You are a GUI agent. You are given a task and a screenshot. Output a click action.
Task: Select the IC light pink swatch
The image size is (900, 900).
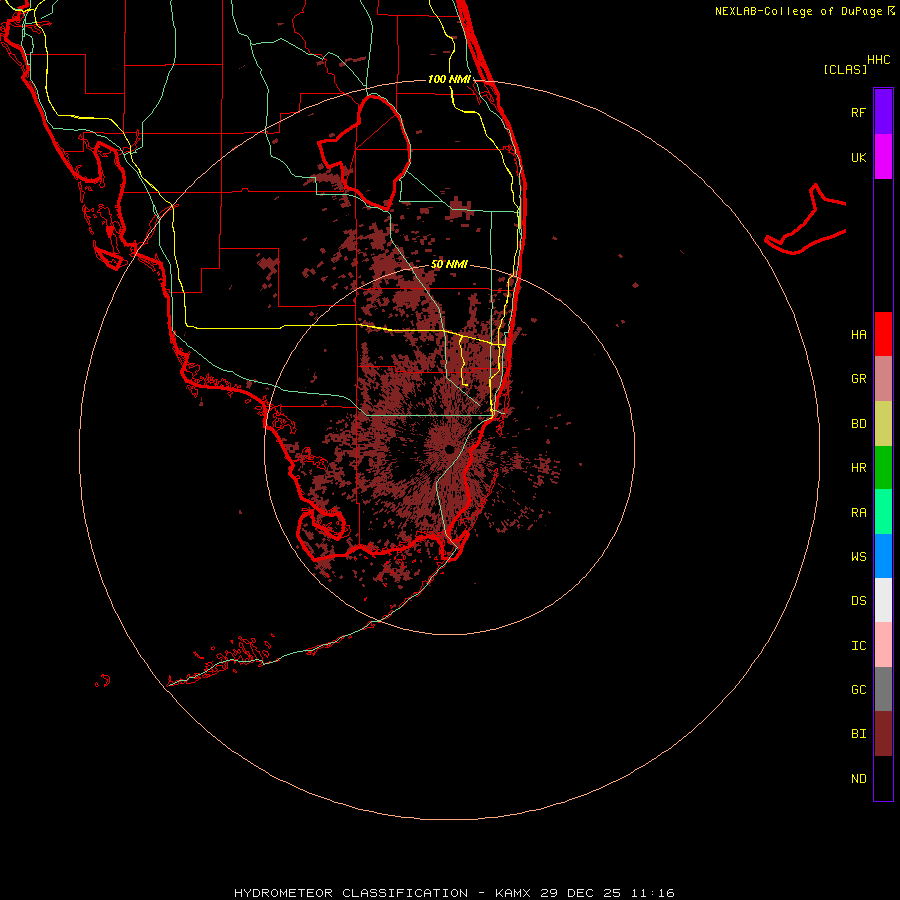point(883,645)
